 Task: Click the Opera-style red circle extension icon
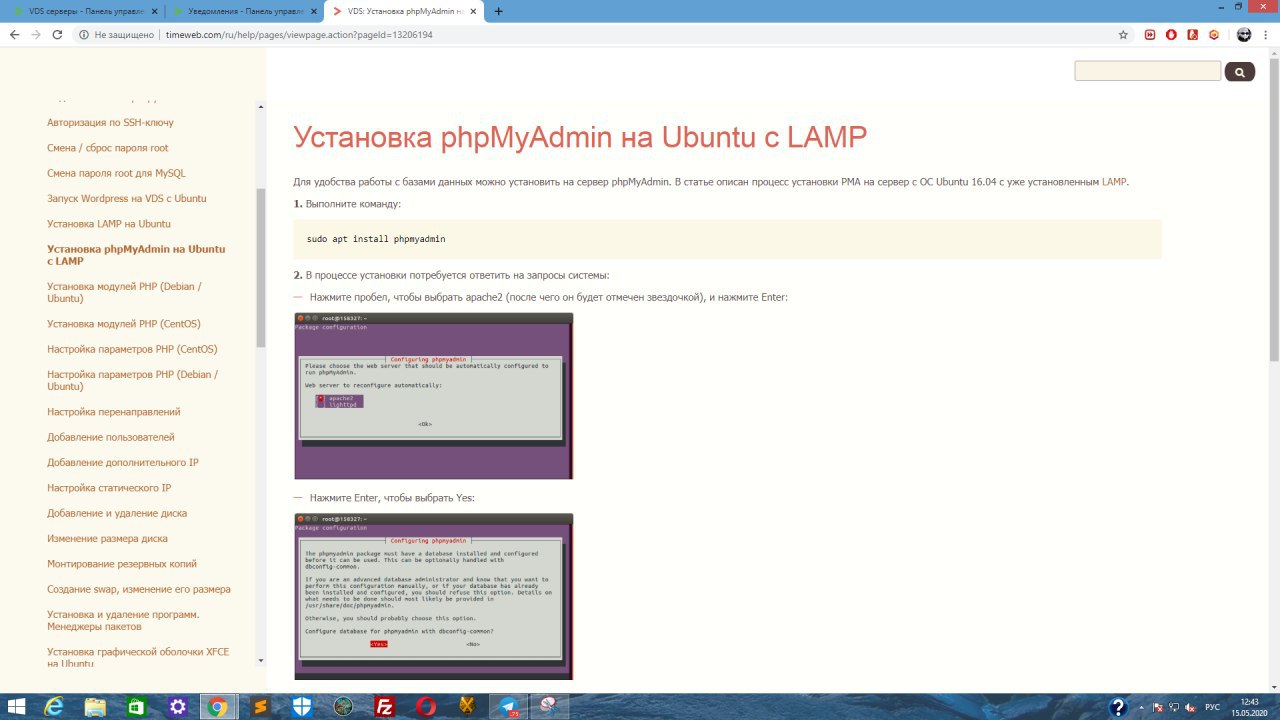pyautogui.click(x=1171, y=34)
